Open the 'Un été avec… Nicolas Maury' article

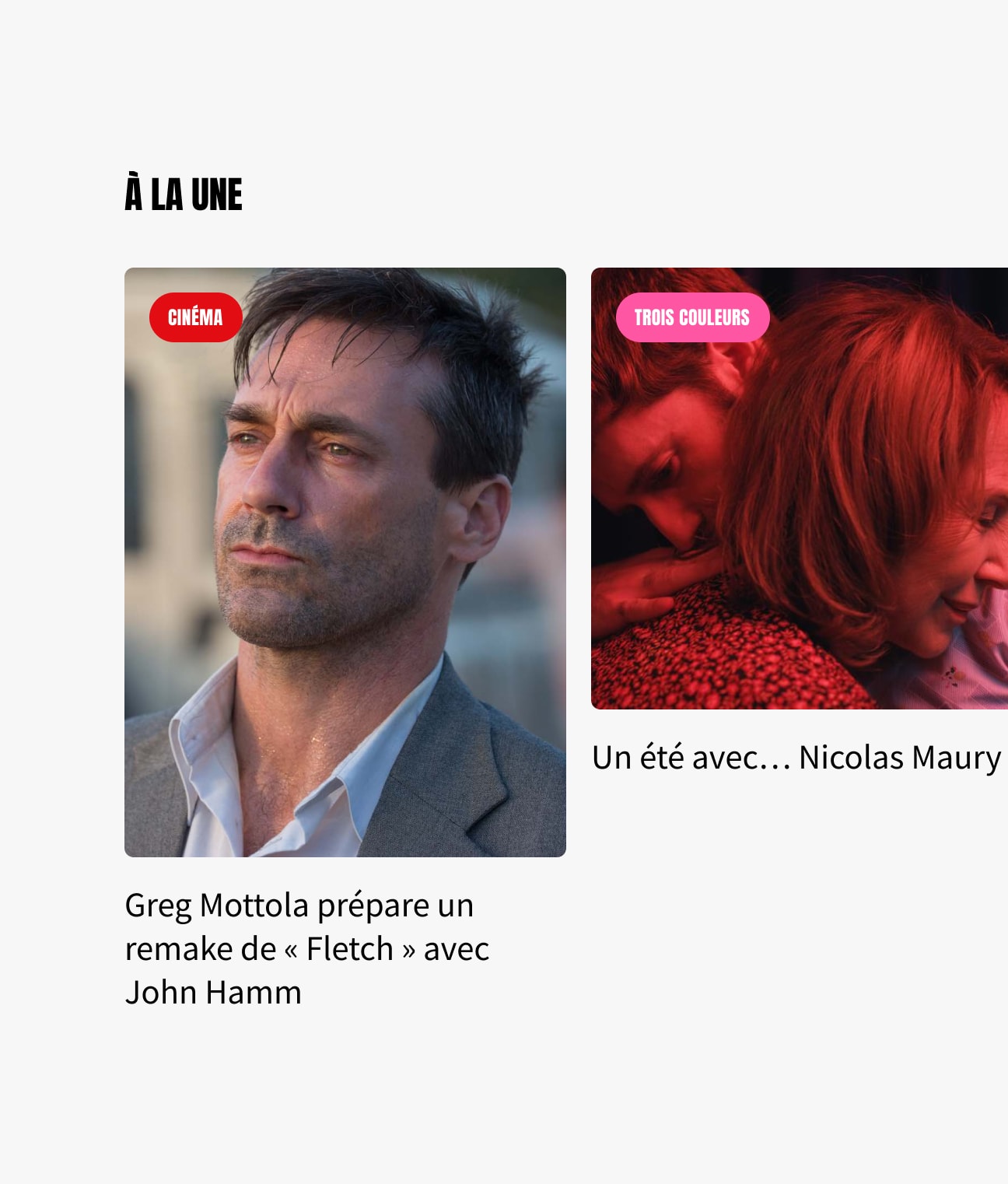[x=796, y=757]
